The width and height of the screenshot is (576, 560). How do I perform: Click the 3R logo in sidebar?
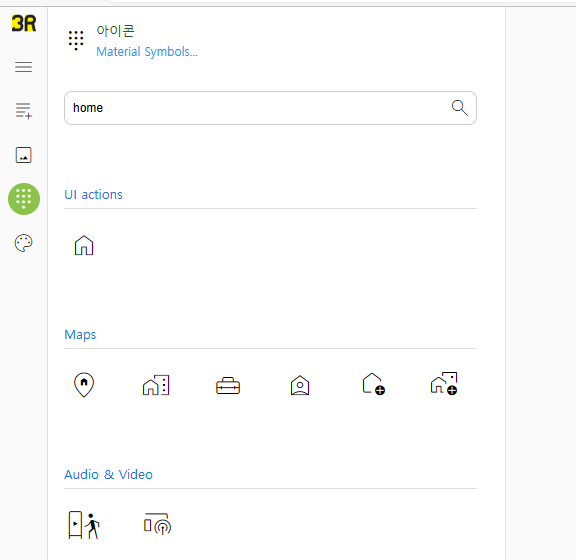[x=24, y=23]
